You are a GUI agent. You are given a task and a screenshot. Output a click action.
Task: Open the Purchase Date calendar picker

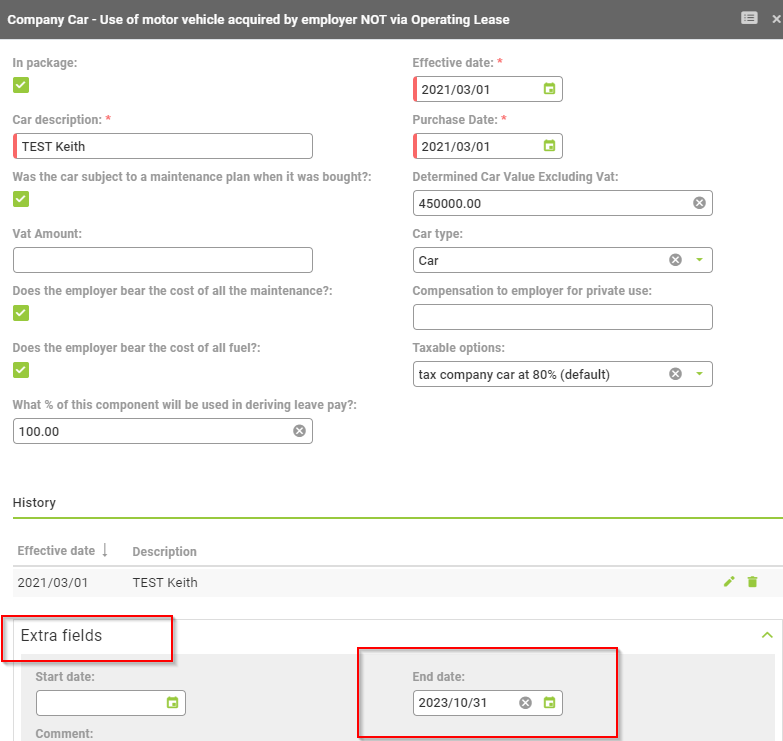point(548,146)
